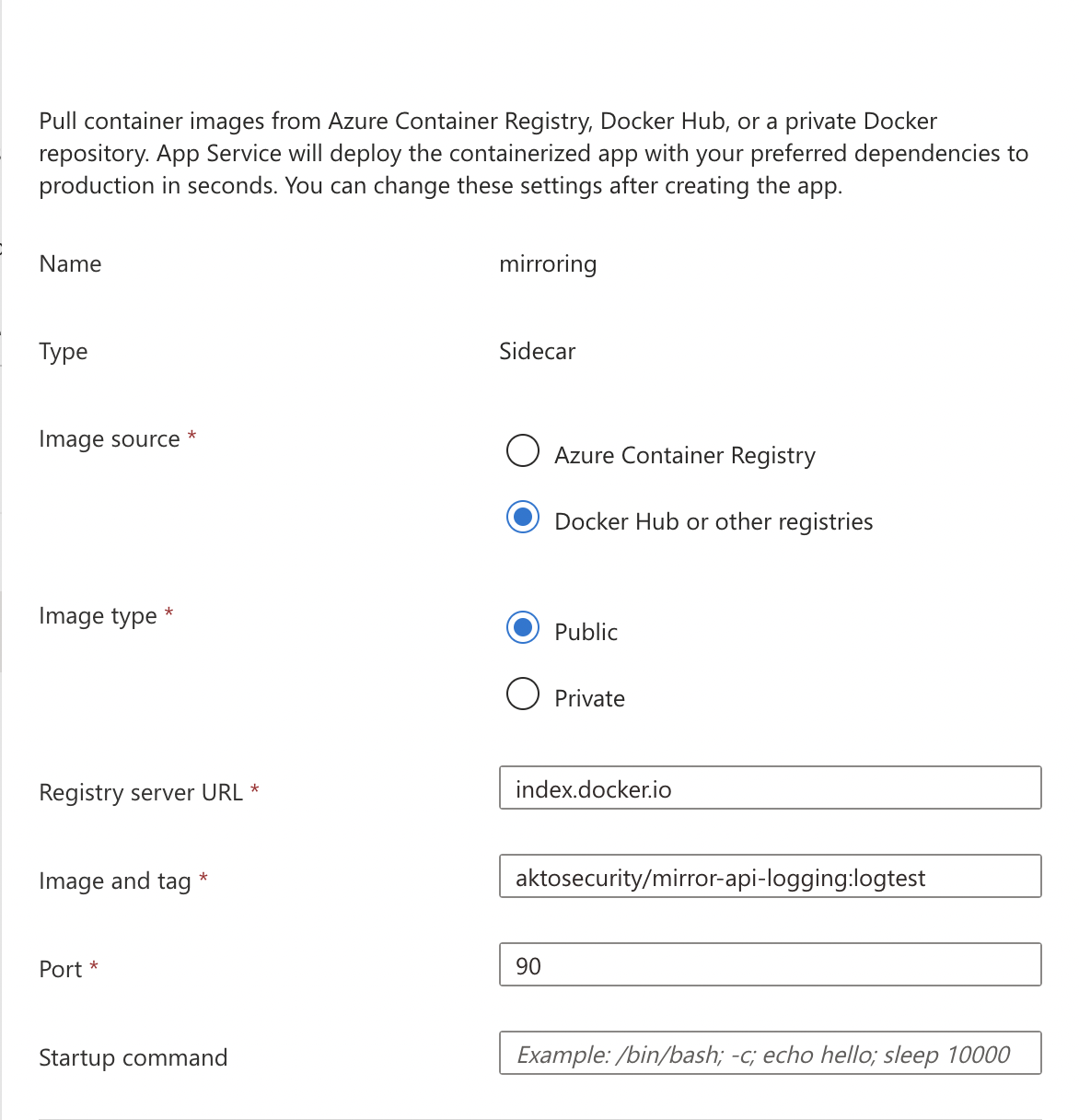Select Docker Hub or other registries option
This screenshot has width=1079, height=1120.
click(523, 518)
